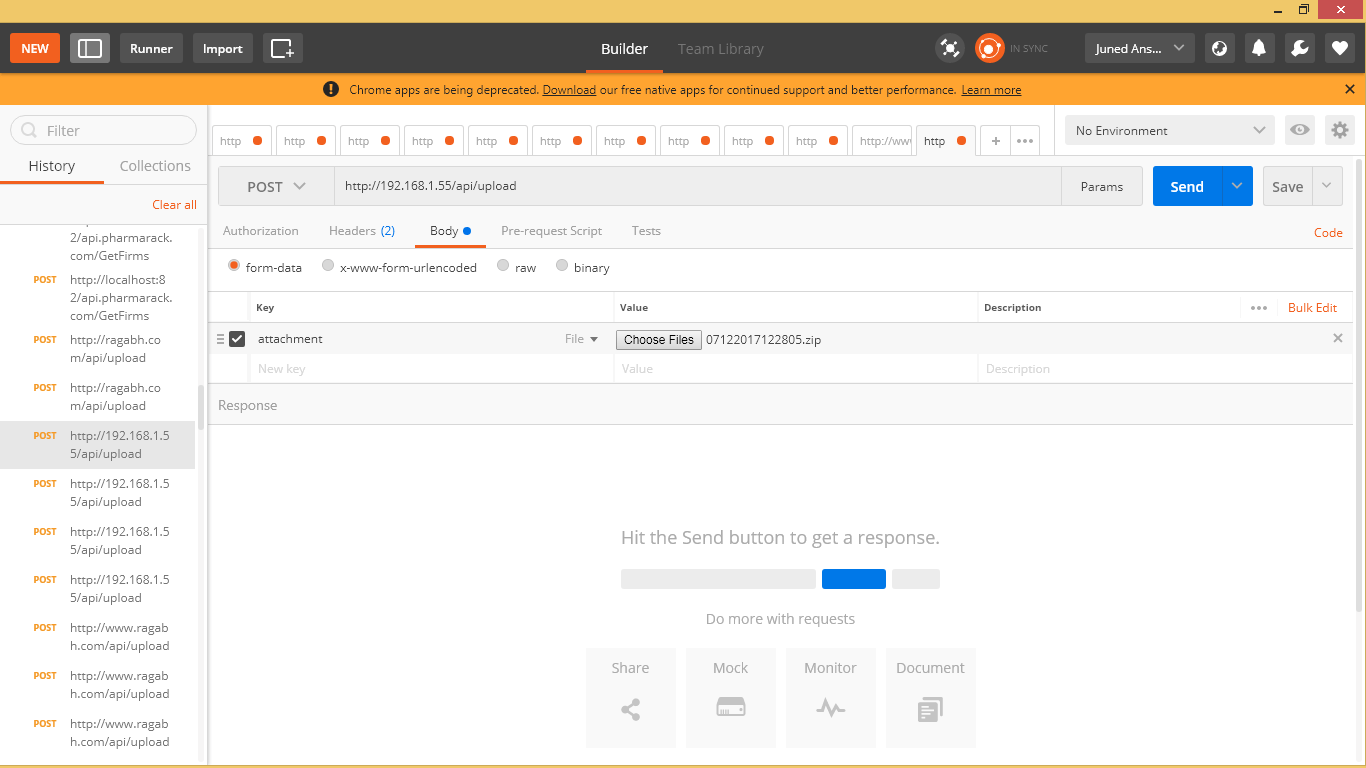This screenshot has height=768, width=1366.
Task: Open the Interceptor icon in the header
Action: 949,48
